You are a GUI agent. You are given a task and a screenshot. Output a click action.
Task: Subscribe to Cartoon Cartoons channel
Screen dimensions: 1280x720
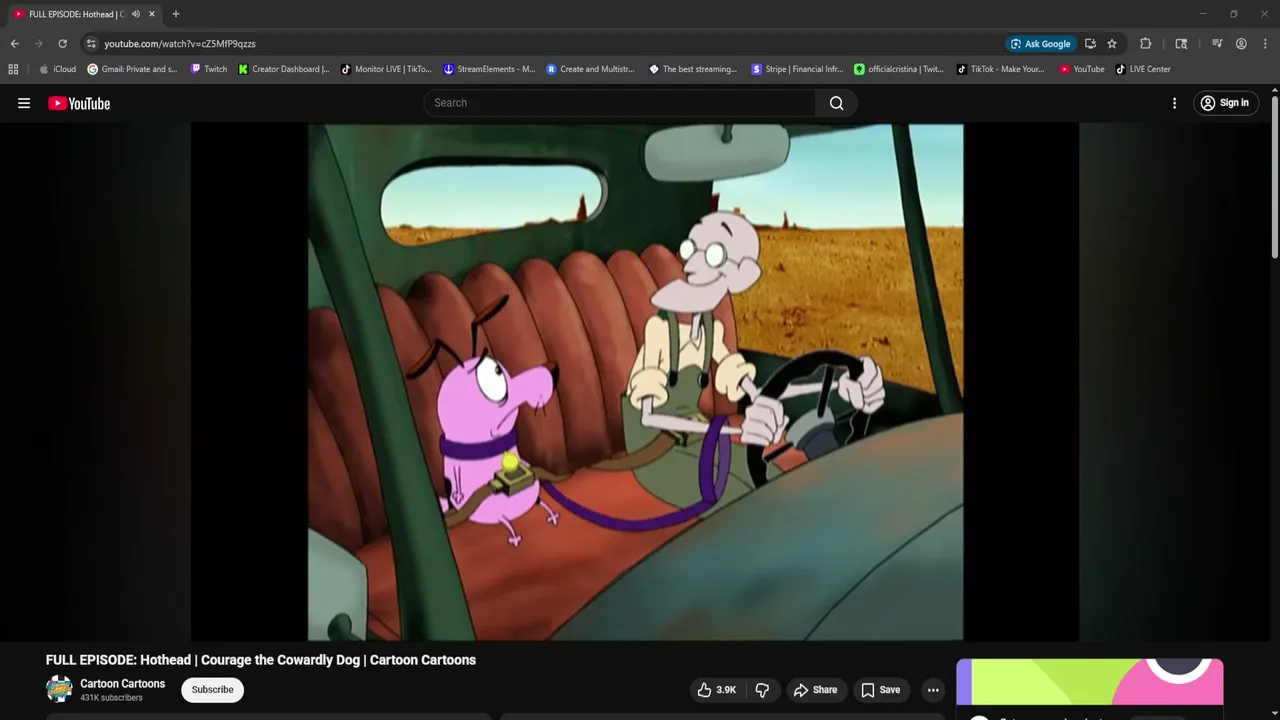[212, 690]
